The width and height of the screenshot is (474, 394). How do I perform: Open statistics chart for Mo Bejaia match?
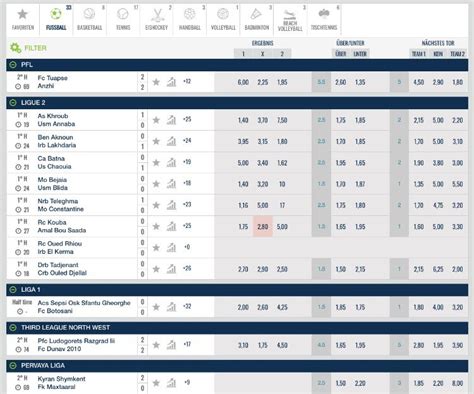[171, 184]
